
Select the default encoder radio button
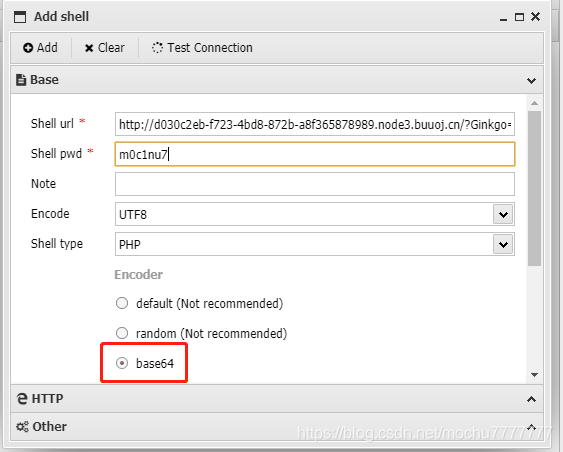pos(122,303)
